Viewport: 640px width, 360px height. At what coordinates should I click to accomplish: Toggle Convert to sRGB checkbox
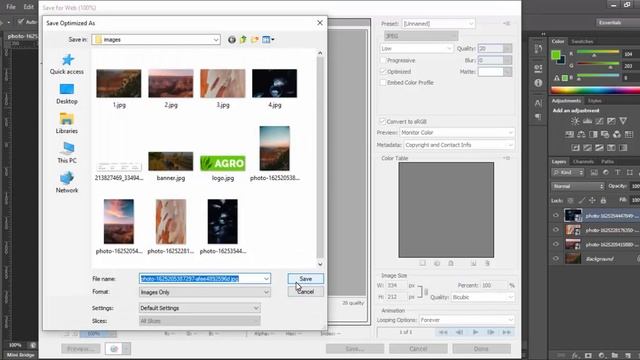click(x=382, y=121)
